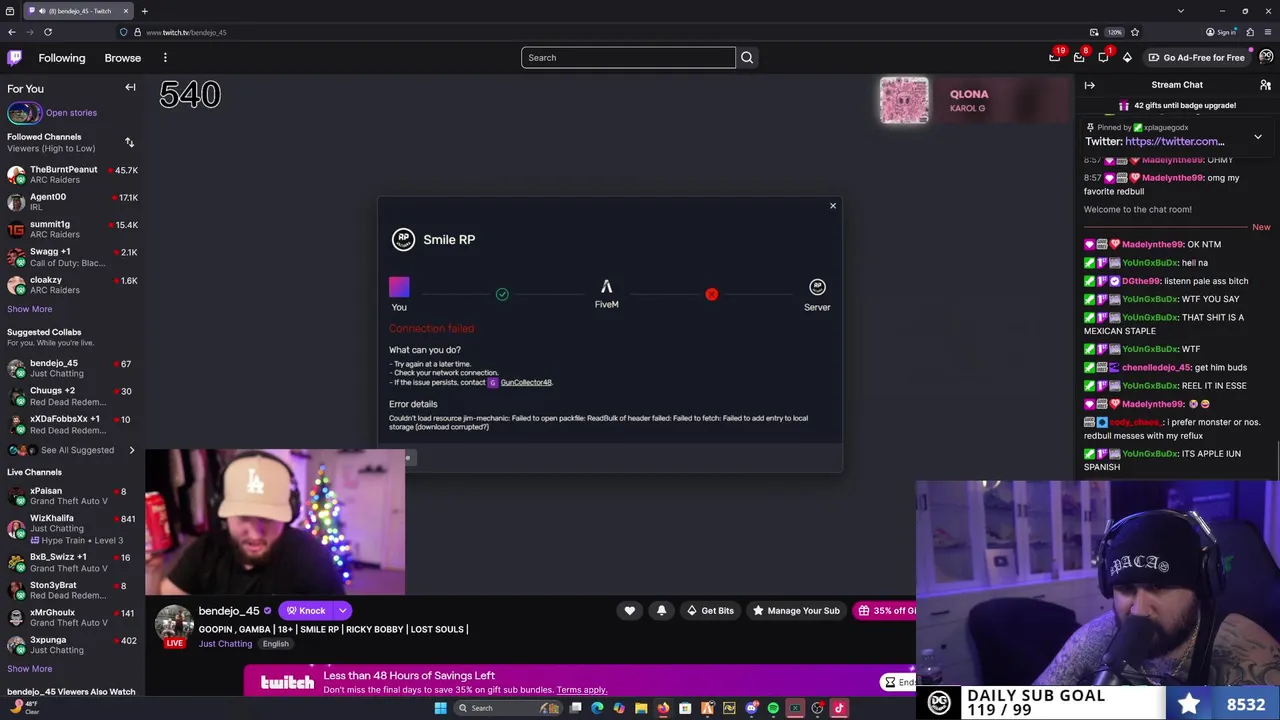The image size is (1280, 720).
Task: Open the Twitch inbox notifications icon
Action: click(1079, 57)
